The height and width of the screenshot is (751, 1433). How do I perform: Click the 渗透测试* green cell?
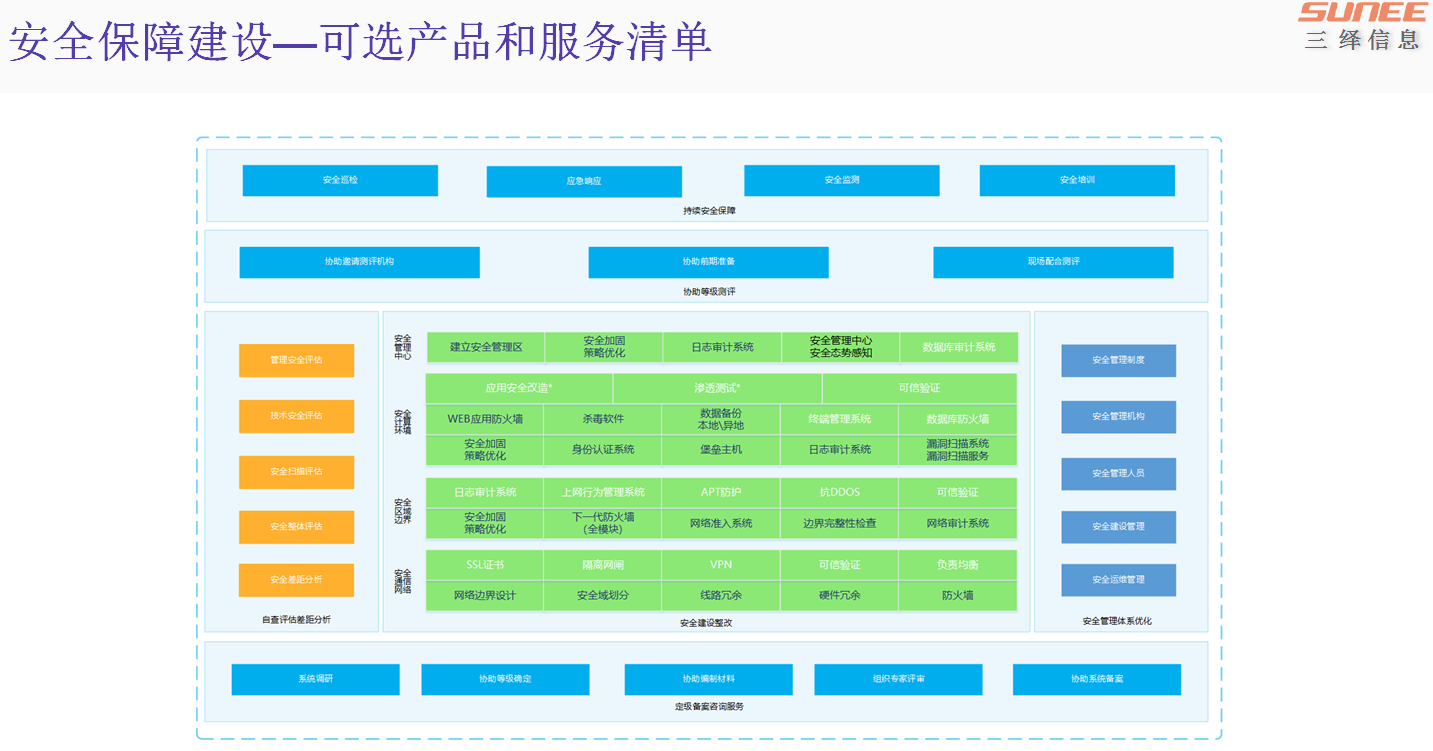[x=717, y=388]
